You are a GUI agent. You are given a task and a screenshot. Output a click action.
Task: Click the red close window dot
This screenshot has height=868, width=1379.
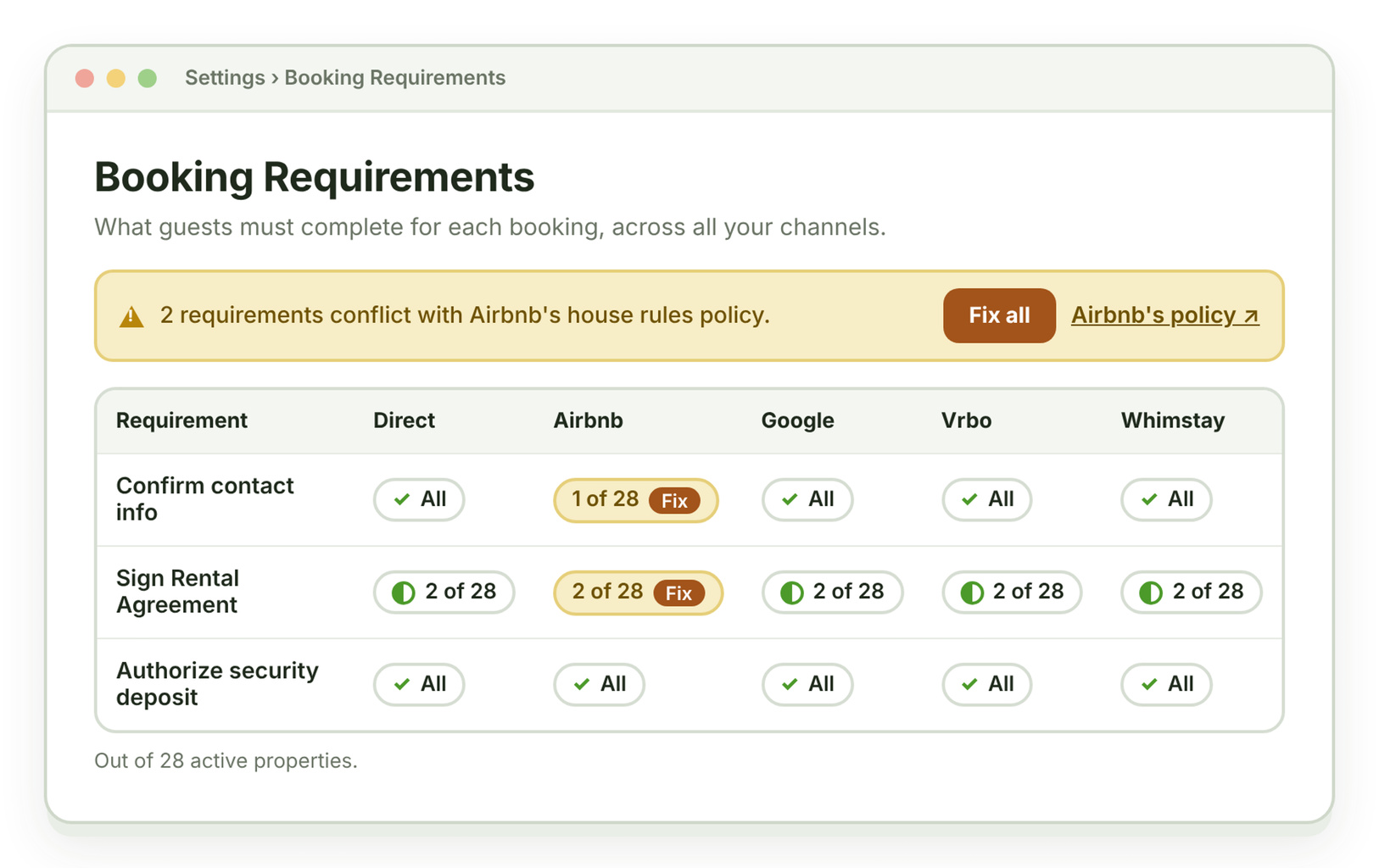(x=85, y=78)
